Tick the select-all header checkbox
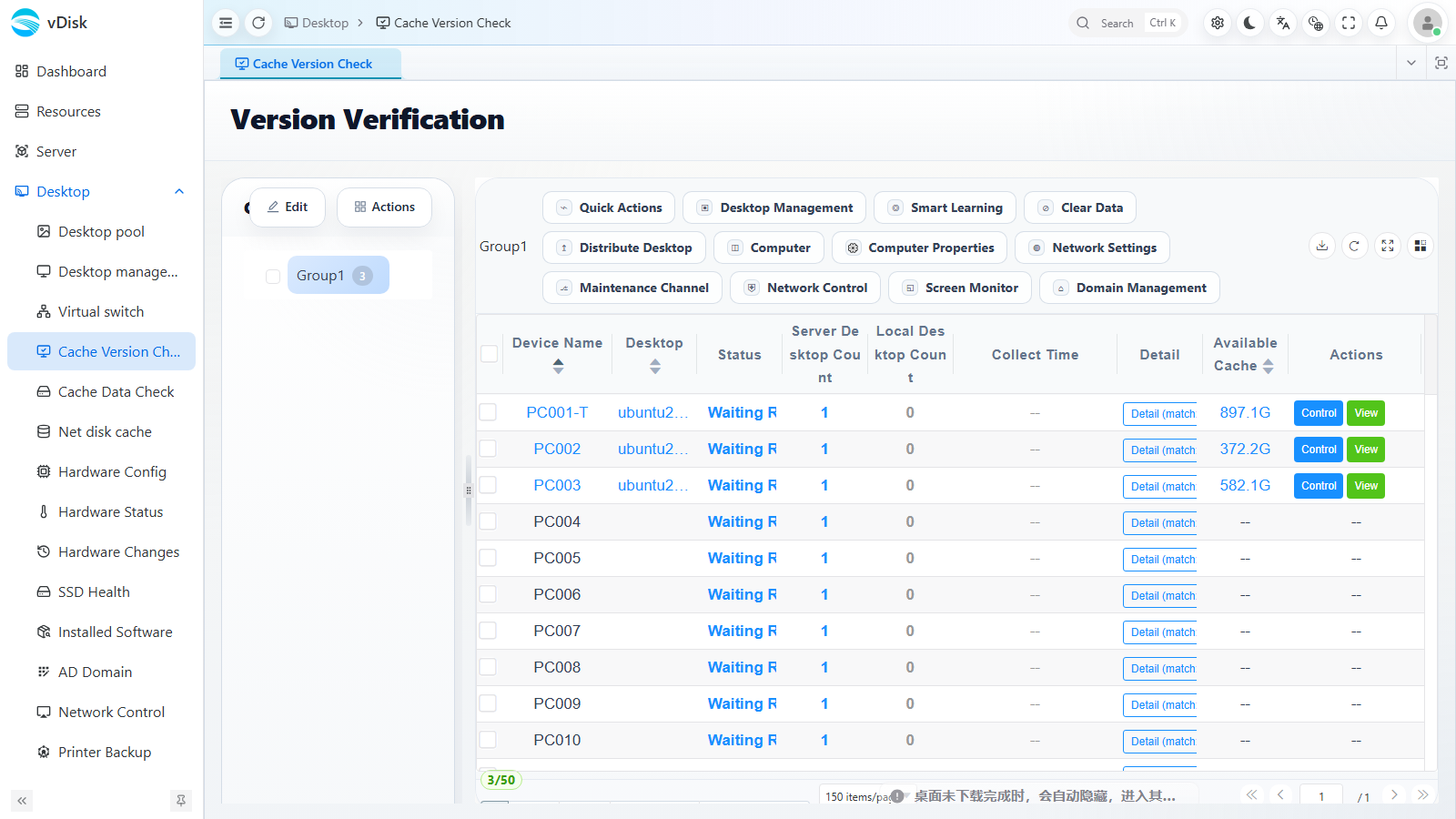This screenshot has height=819, width=1456. (490, 354)
